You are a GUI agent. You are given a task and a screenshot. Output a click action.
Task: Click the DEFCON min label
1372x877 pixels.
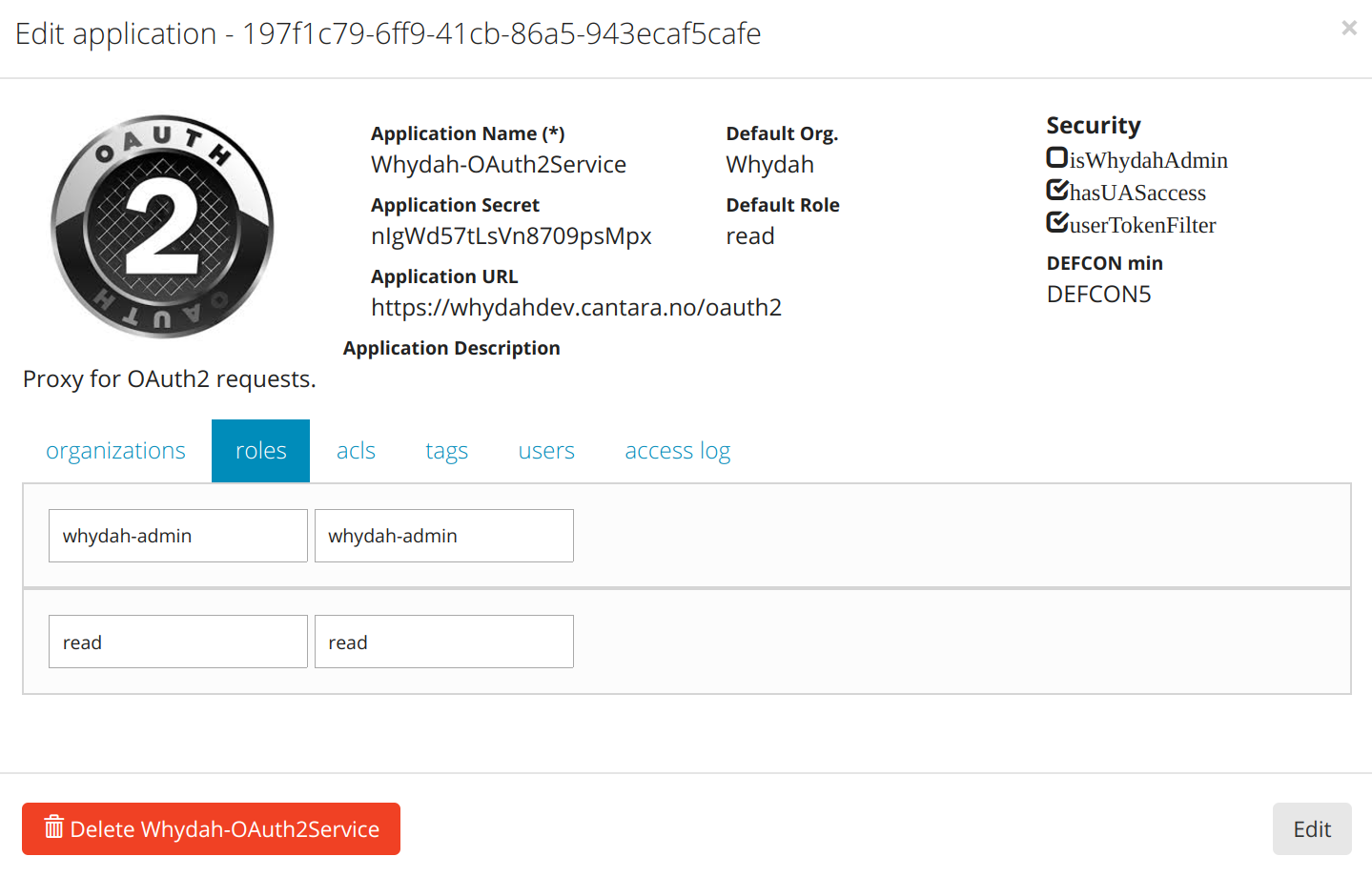pos(1104,263)
